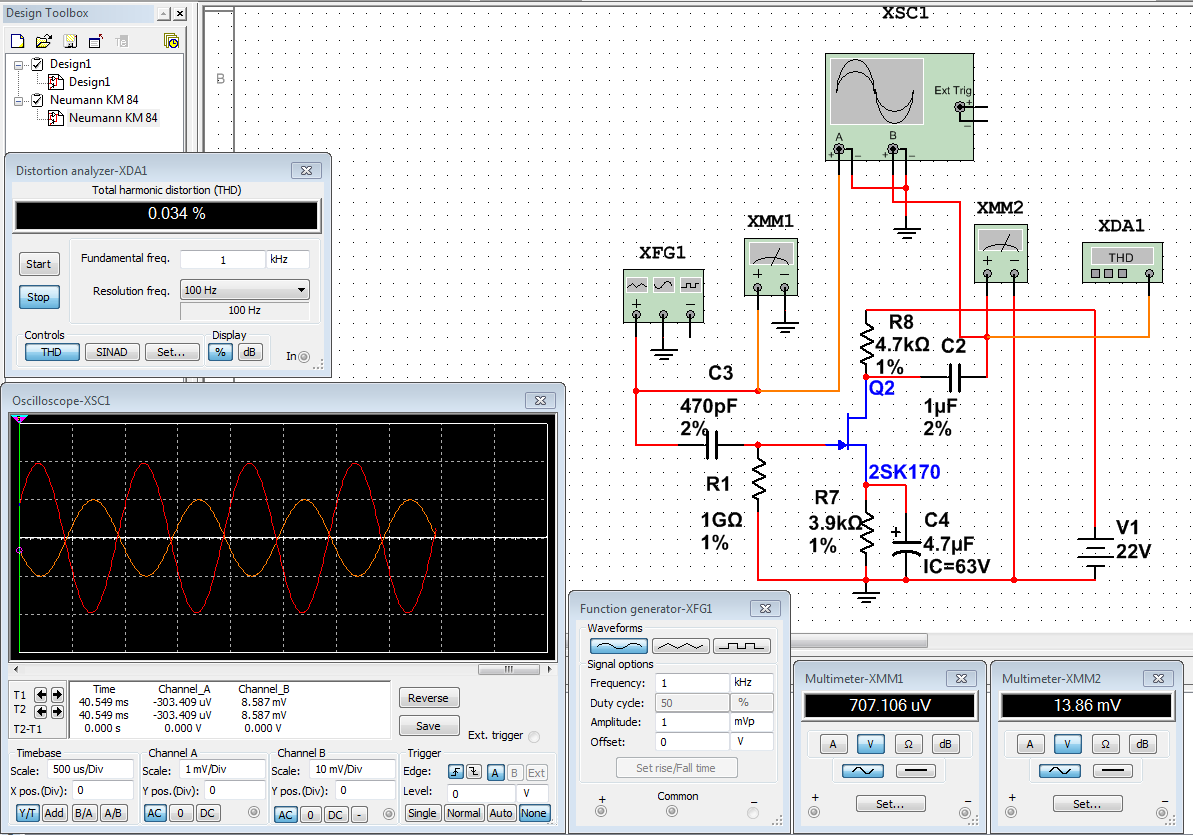Switch distortion display to dB
Viewport: 1193px width, 835px height.
click(249, 352)
